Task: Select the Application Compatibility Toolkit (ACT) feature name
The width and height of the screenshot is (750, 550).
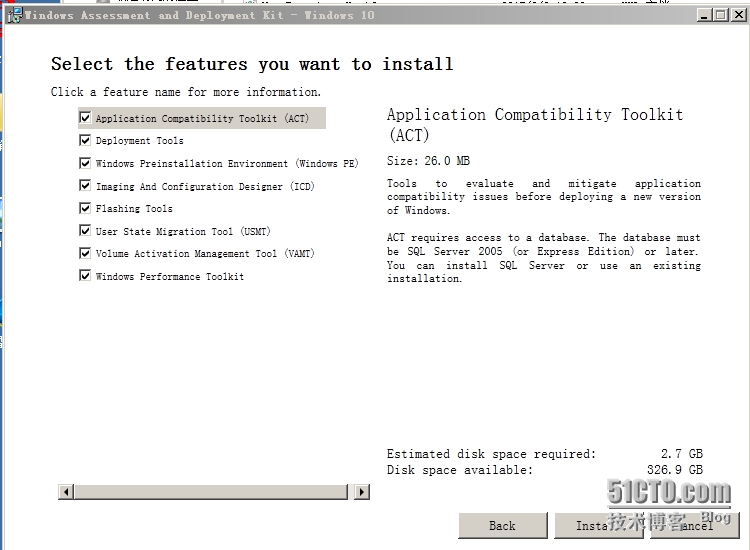Action: point(202,119)
